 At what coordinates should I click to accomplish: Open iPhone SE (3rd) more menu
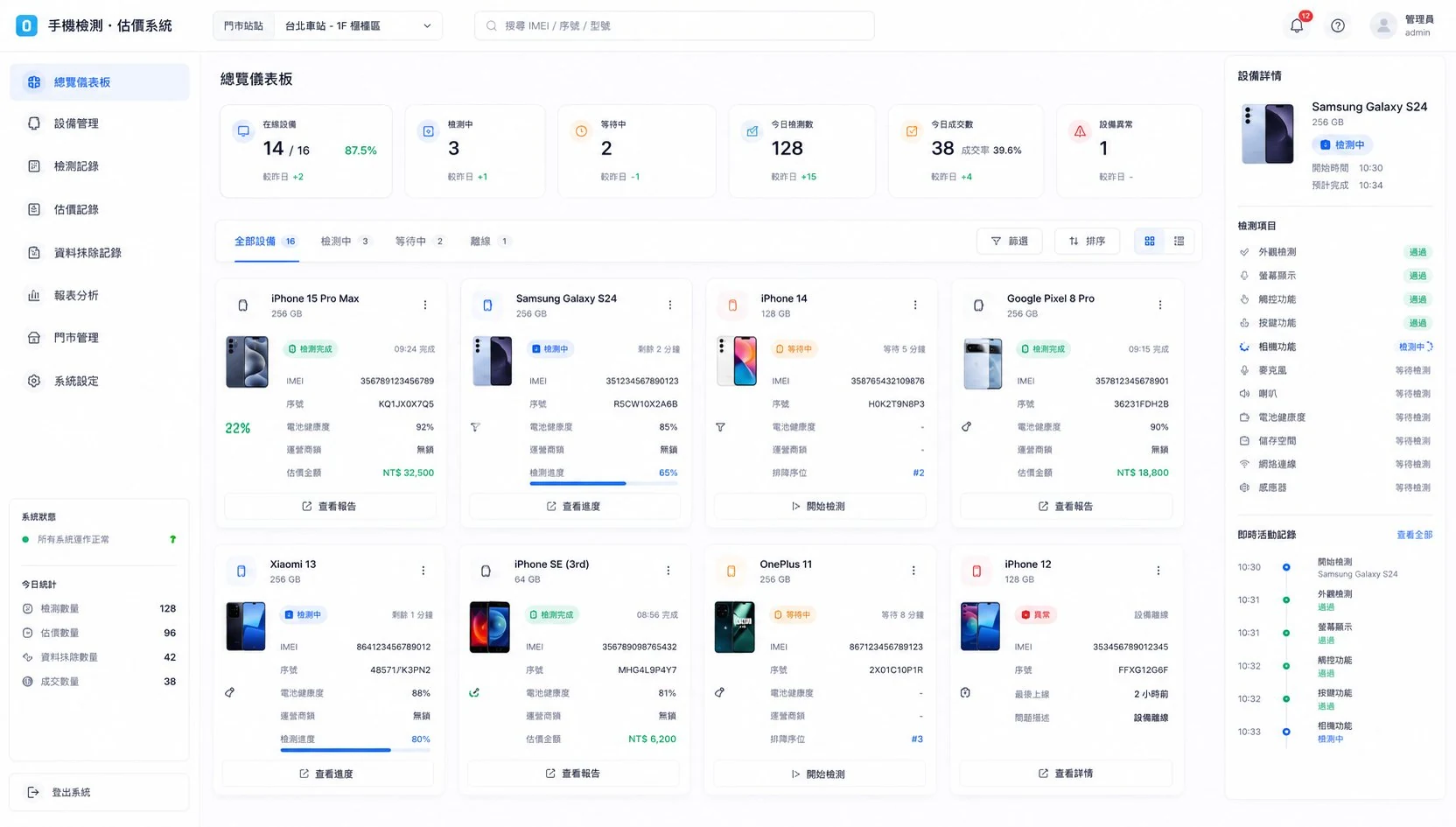tap(668, 571)
